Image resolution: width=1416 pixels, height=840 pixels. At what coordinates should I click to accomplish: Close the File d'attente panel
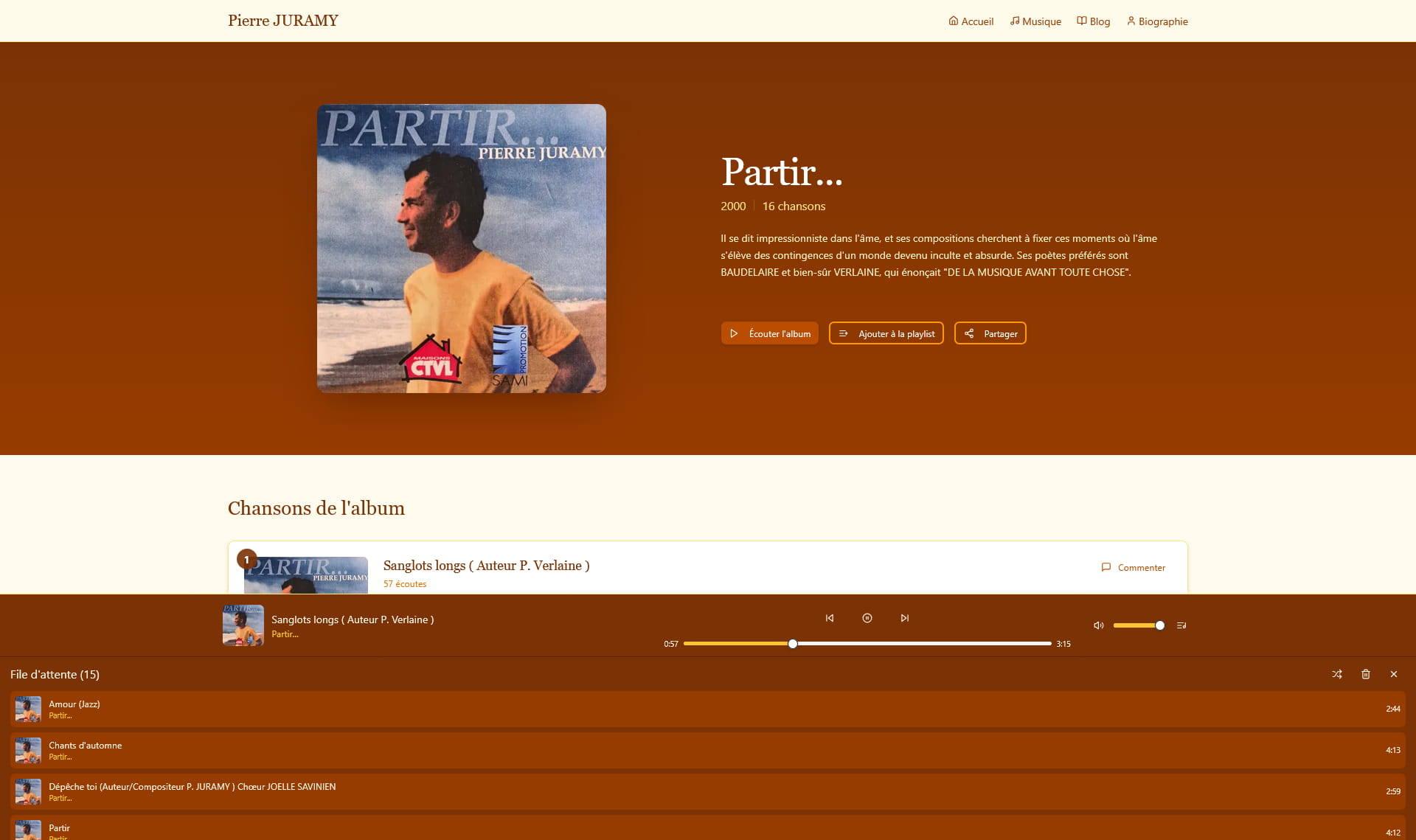pos(1394,674)
